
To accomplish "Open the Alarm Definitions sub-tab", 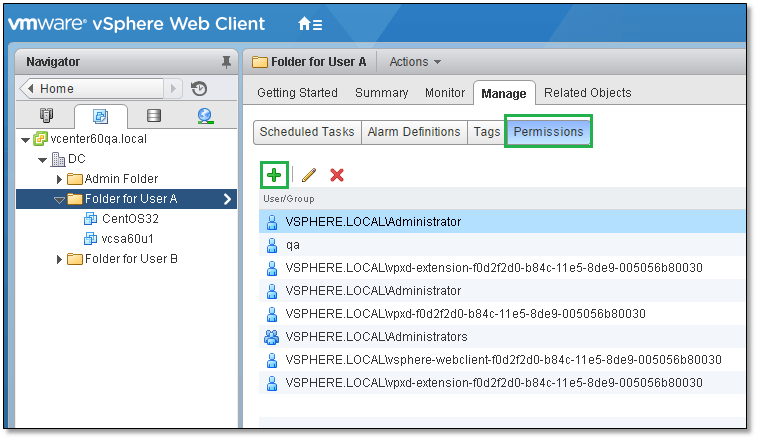I will point(414,132).
